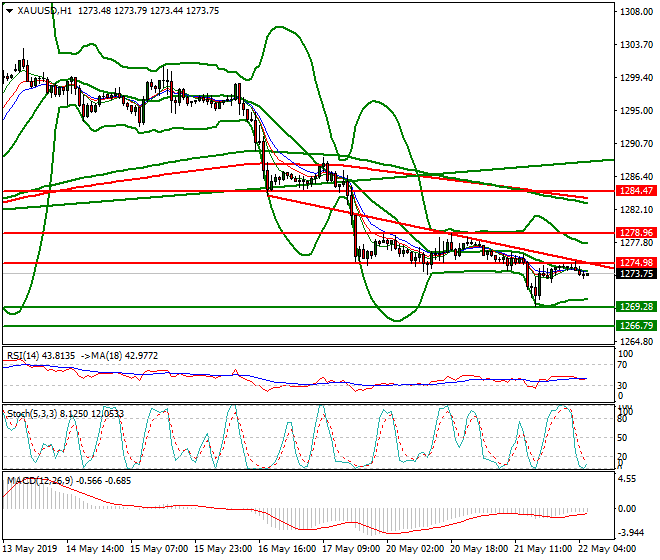The image size is (660, 560).
Task: Click the 1277.80 price scale value
Action: (x=636, y=243)
